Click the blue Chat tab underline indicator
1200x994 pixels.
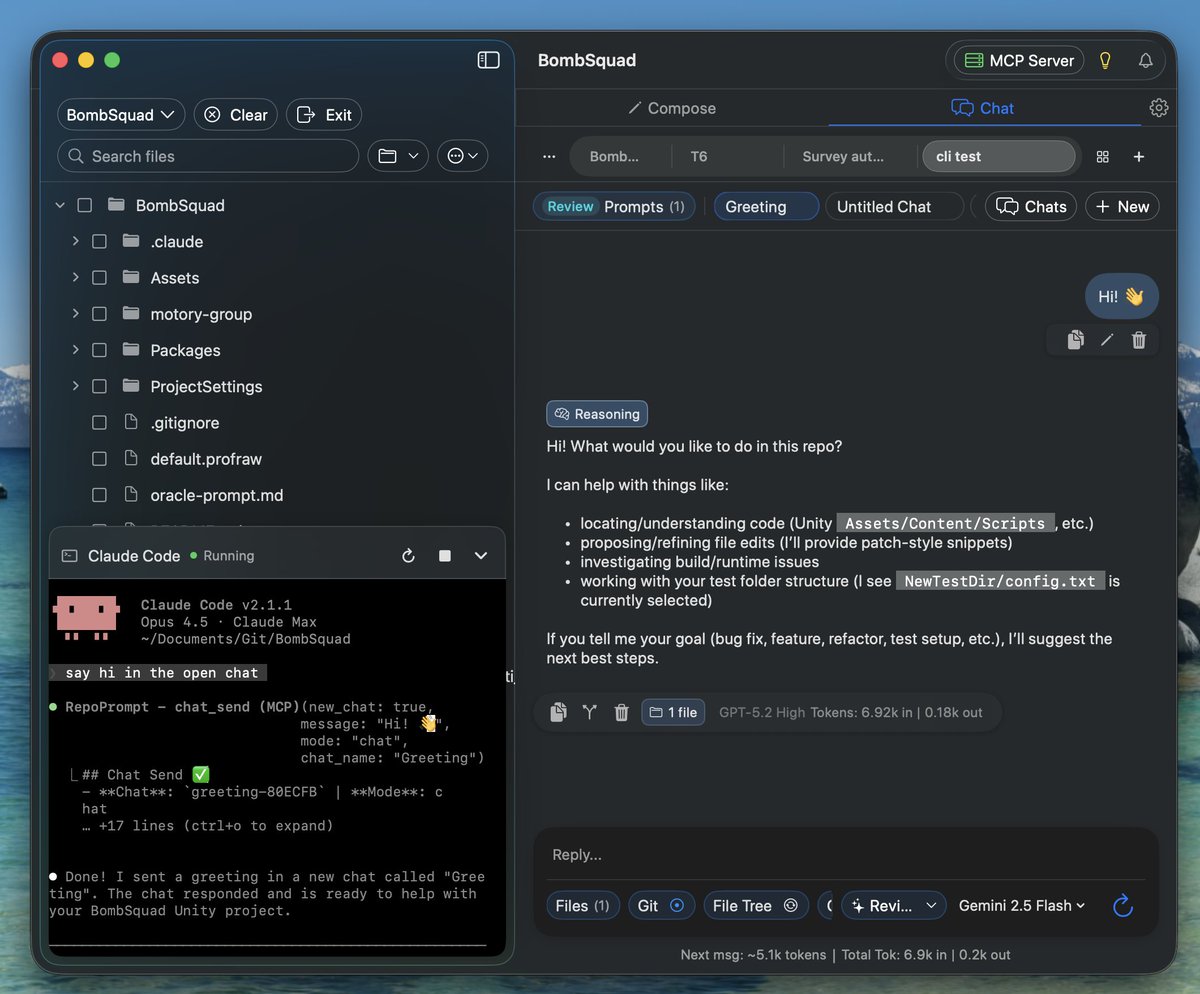pyautogui.click(x=983, y=125)
